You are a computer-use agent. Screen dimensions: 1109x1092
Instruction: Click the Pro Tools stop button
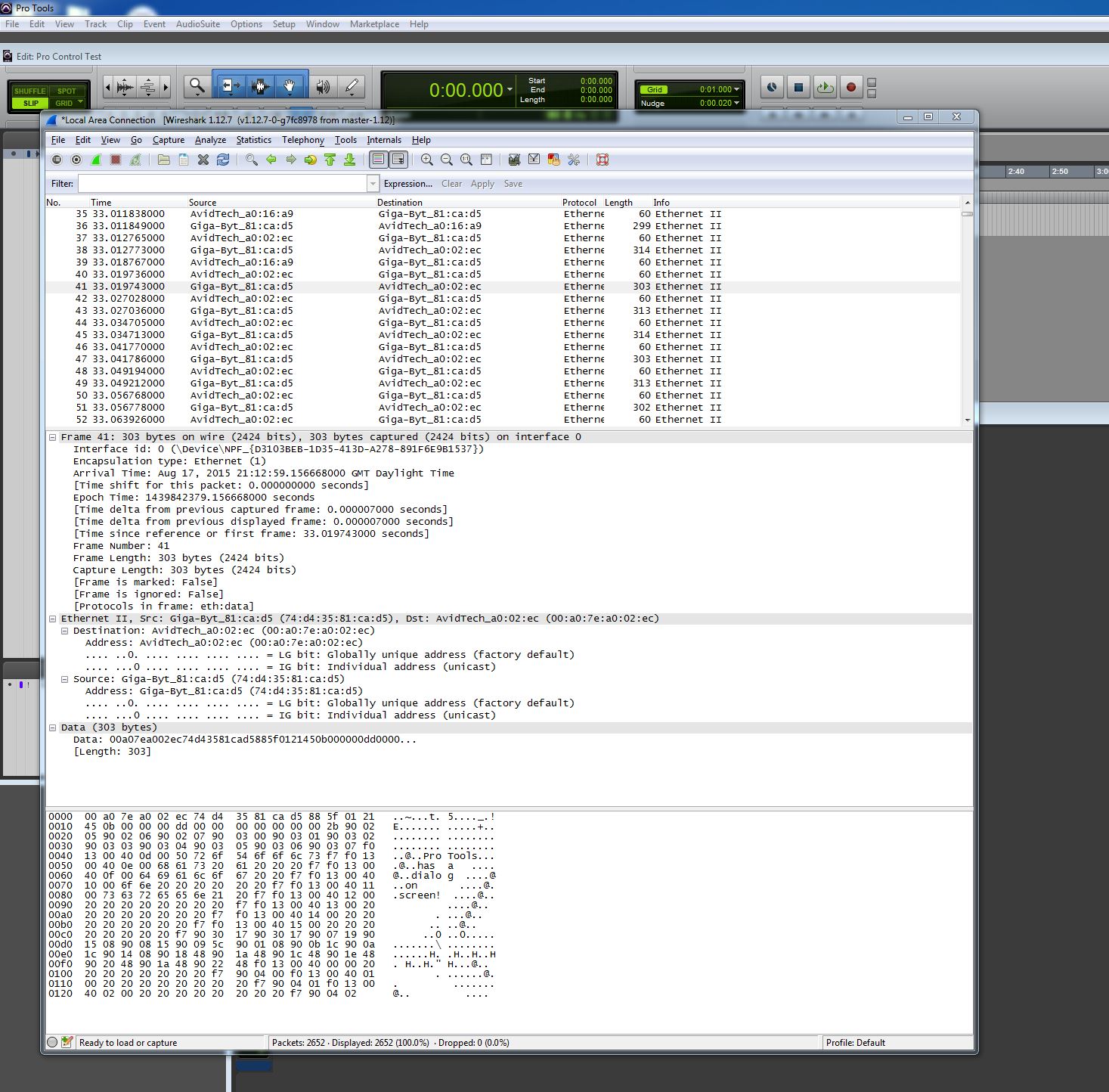798,87
